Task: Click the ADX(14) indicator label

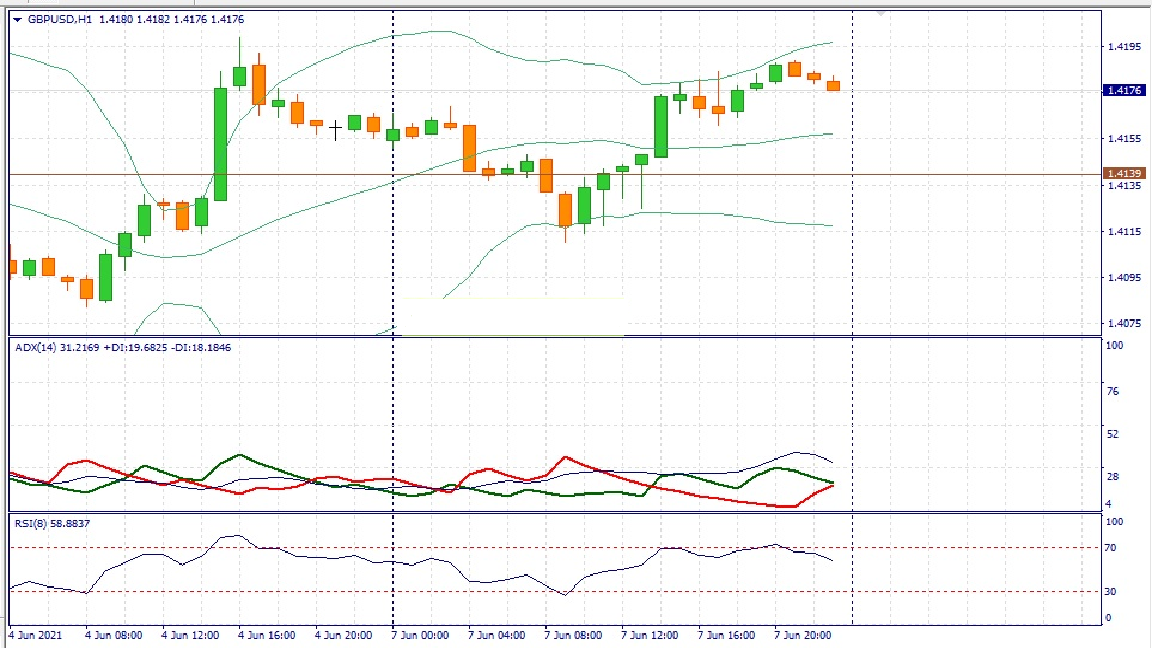Action: (x=35, y=347)
